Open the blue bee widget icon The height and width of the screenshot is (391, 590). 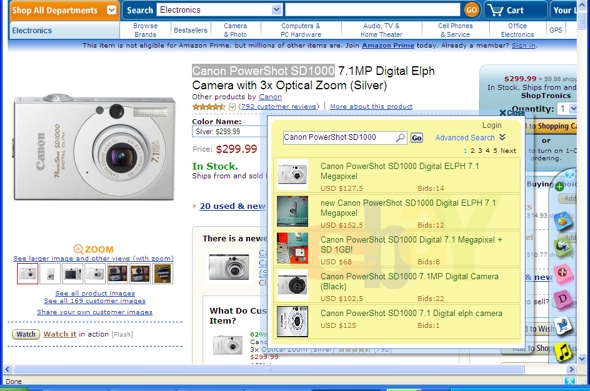563,221
